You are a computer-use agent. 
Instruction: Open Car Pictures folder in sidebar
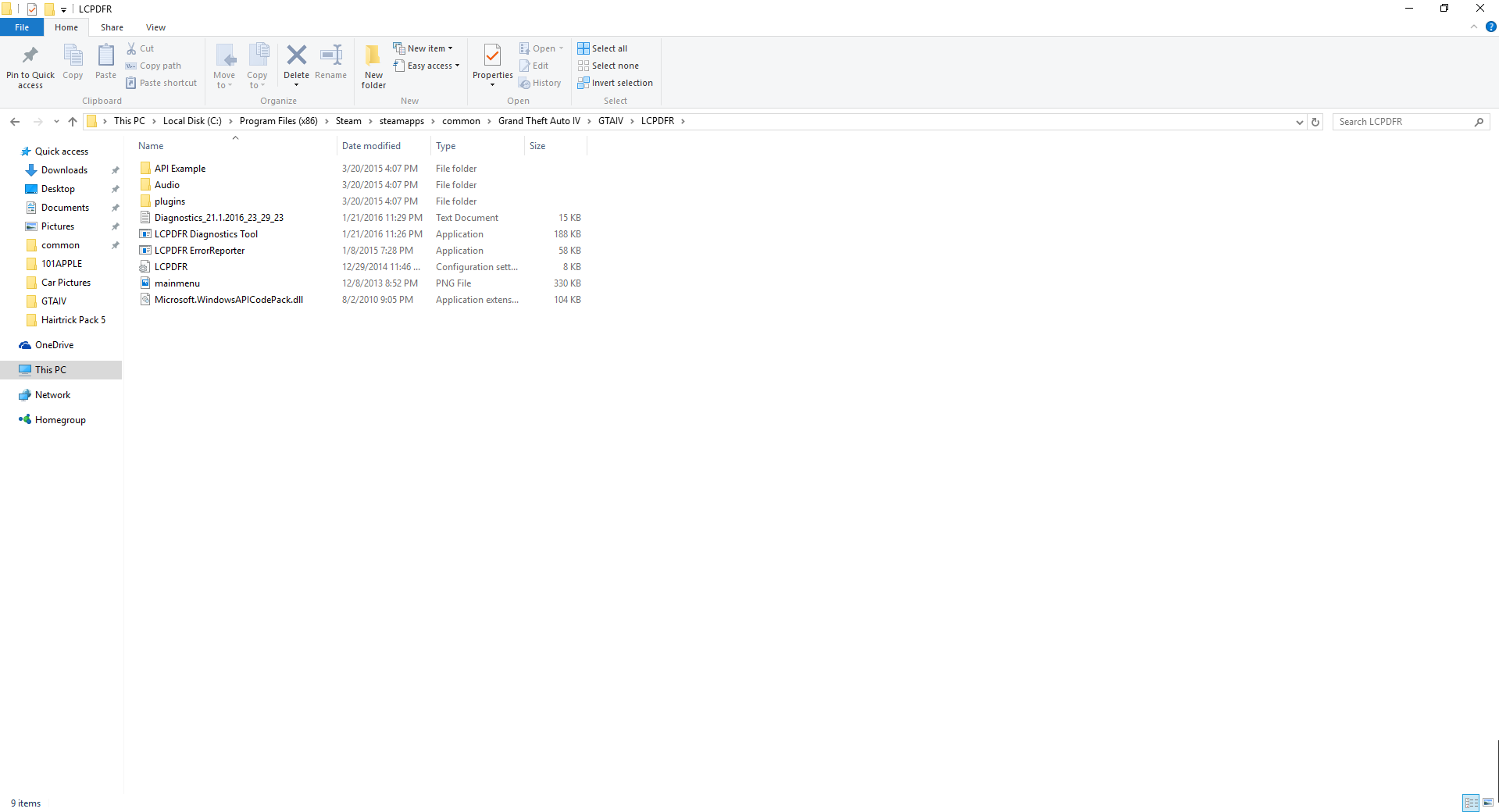66,283
